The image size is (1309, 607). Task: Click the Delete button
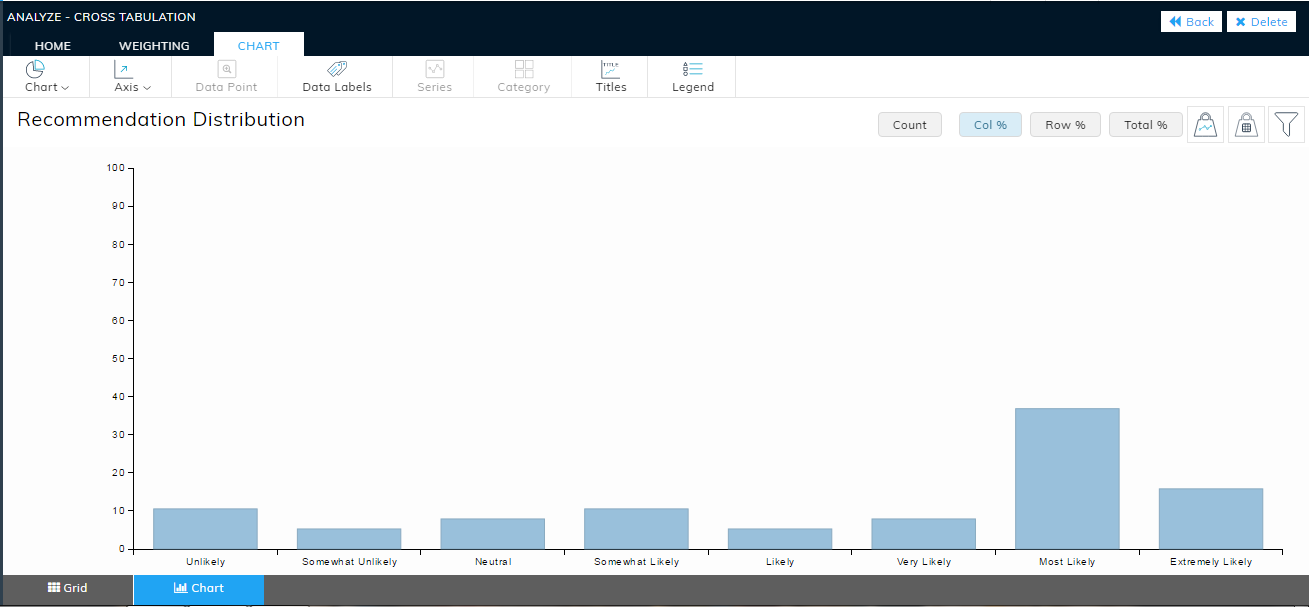[1261, 22]
